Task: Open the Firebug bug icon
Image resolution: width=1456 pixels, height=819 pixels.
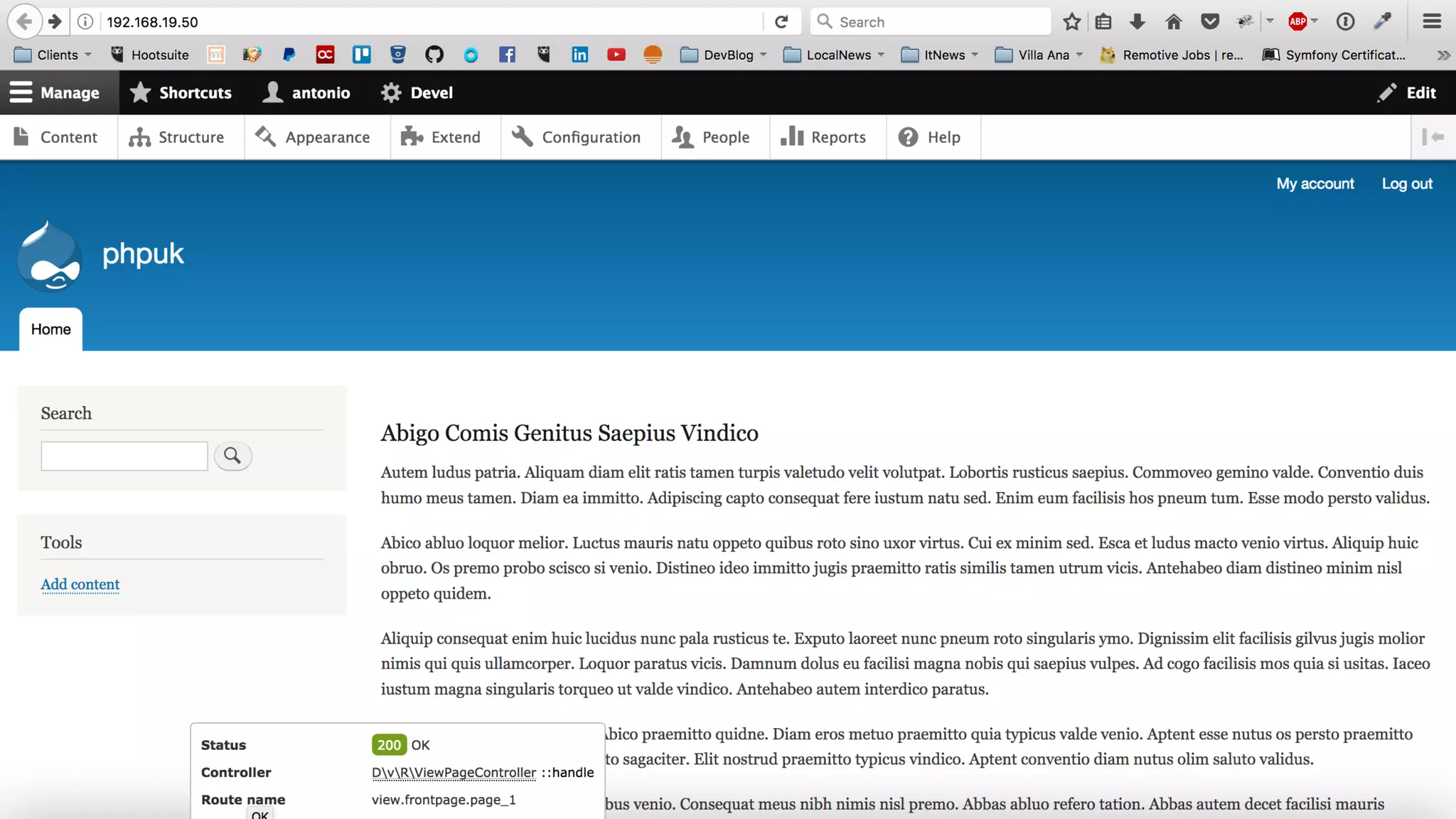Action: [1244, 21]
